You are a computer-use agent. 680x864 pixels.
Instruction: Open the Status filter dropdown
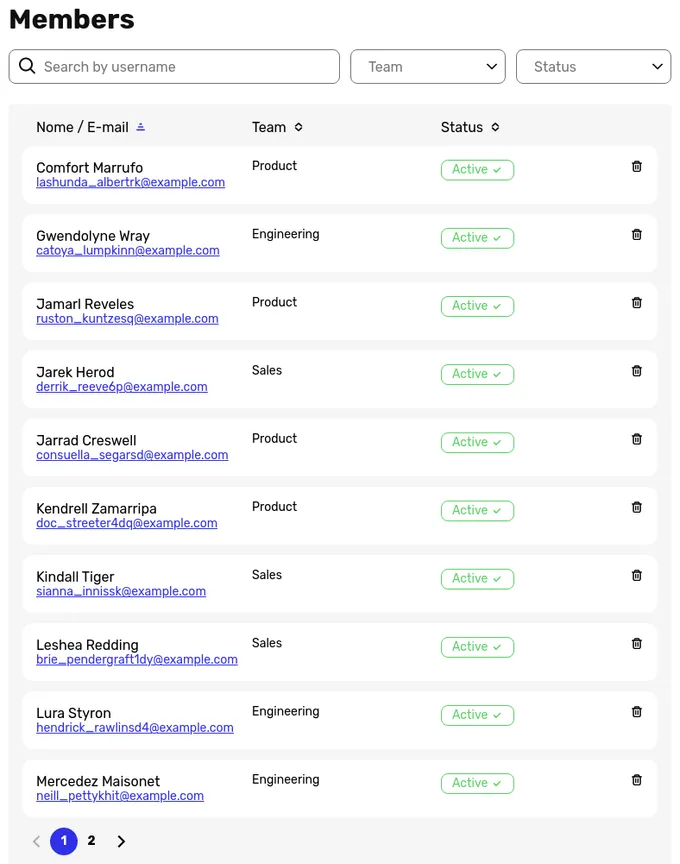(593, 67)
